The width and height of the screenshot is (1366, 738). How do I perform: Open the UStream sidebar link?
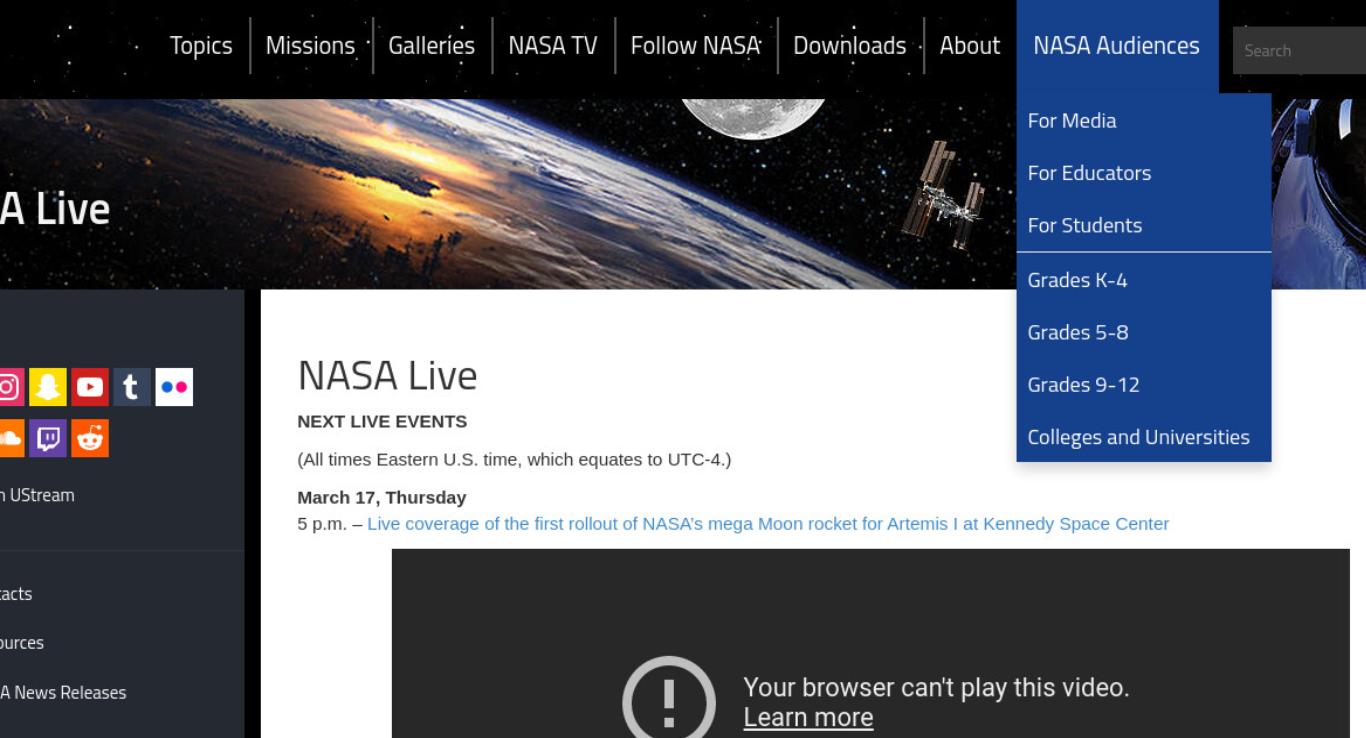coord(37,495)
